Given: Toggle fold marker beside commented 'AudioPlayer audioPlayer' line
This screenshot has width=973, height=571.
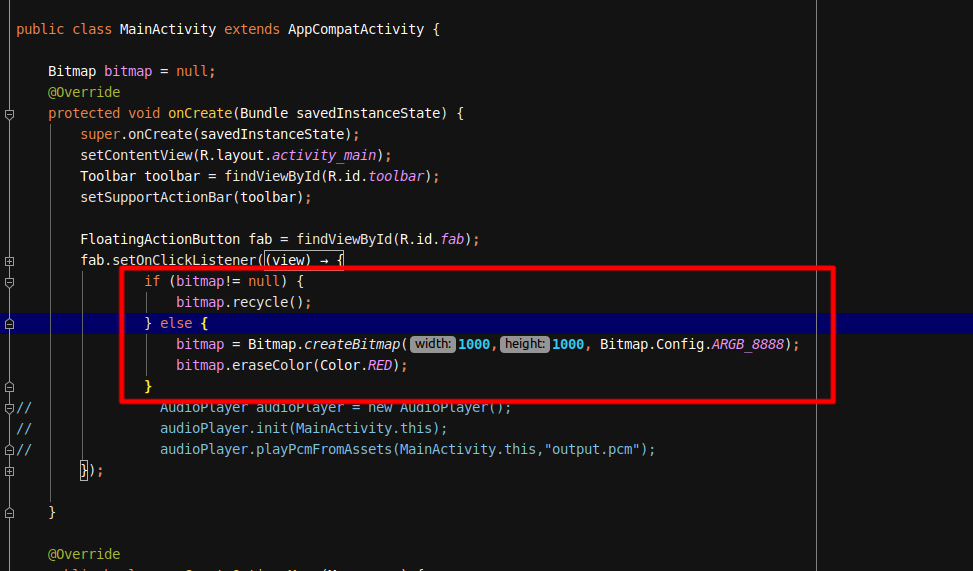Looking at the screenshot, I should [x=9, y=408].
